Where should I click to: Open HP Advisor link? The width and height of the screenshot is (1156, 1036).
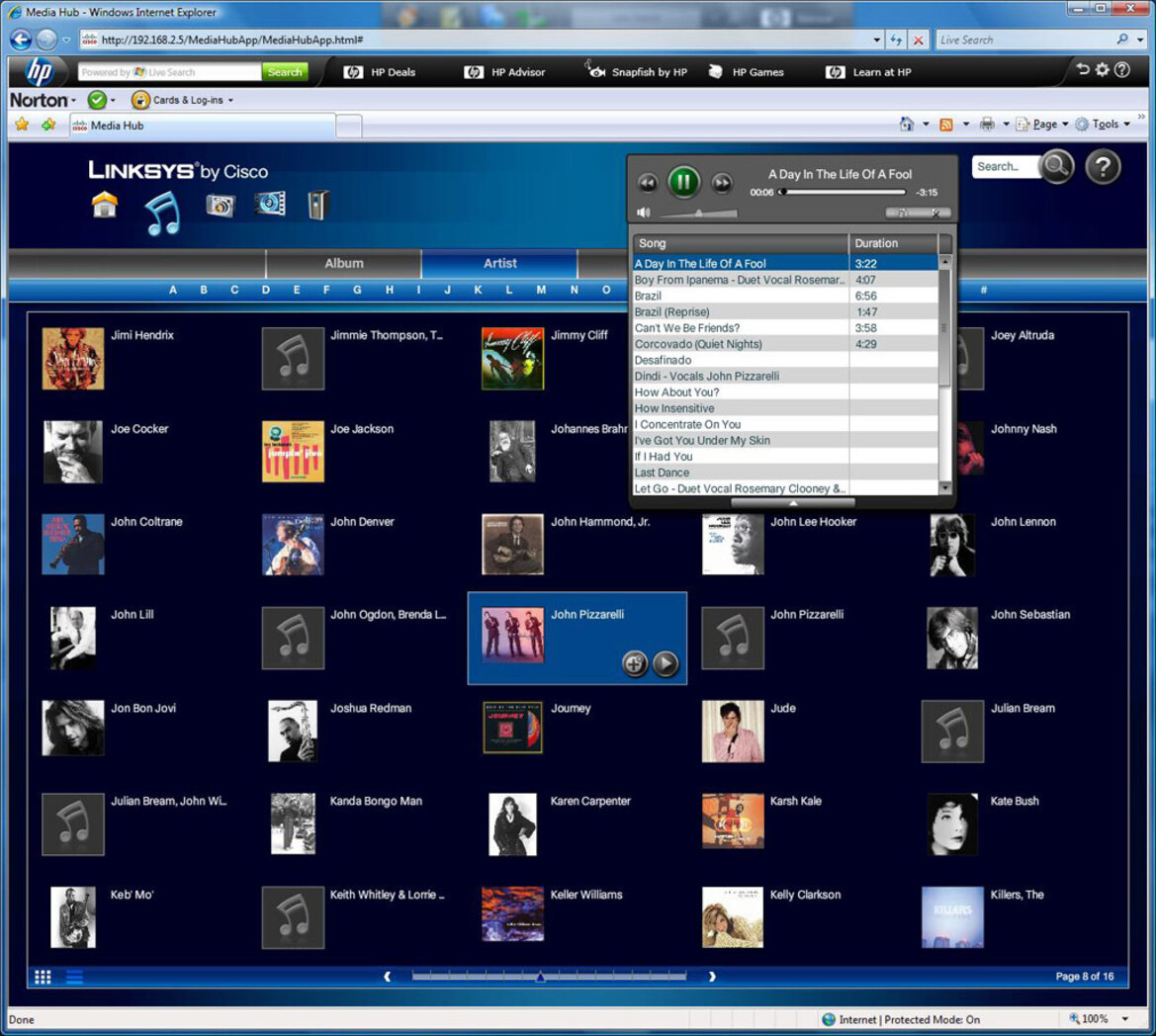click(505, 71)
